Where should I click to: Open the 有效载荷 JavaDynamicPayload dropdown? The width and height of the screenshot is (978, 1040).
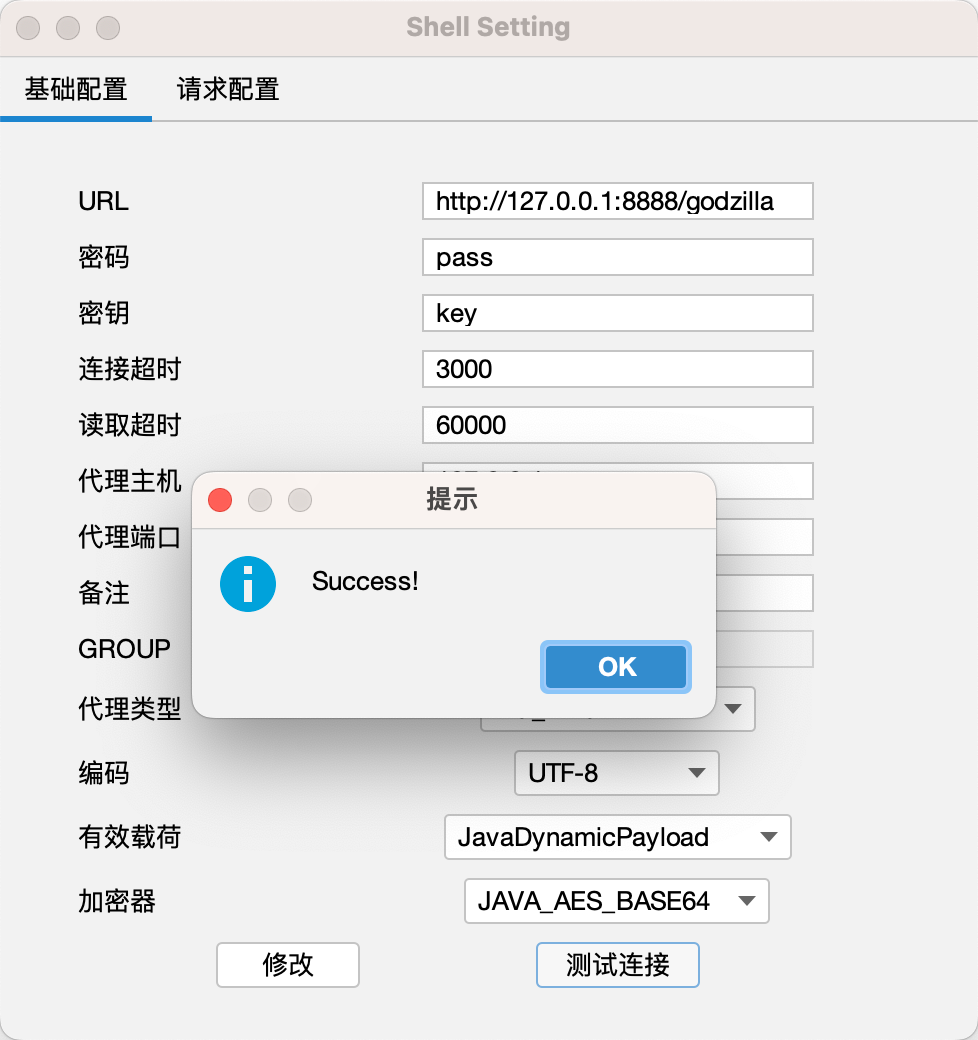click(x=617, y=837)
